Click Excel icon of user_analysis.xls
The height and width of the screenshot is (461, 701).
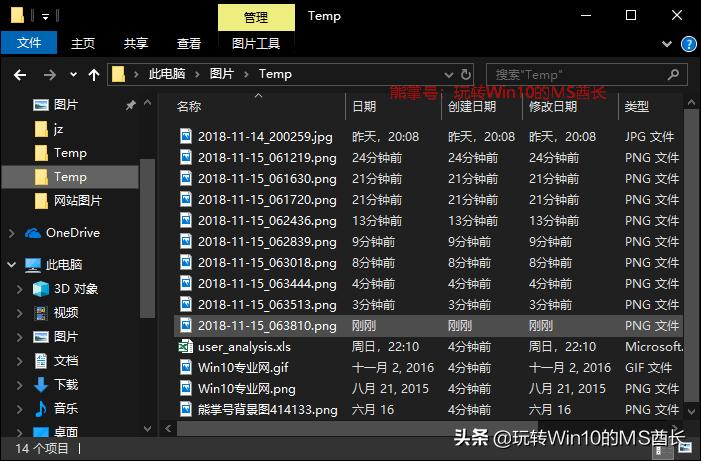(x=186, y=347)
